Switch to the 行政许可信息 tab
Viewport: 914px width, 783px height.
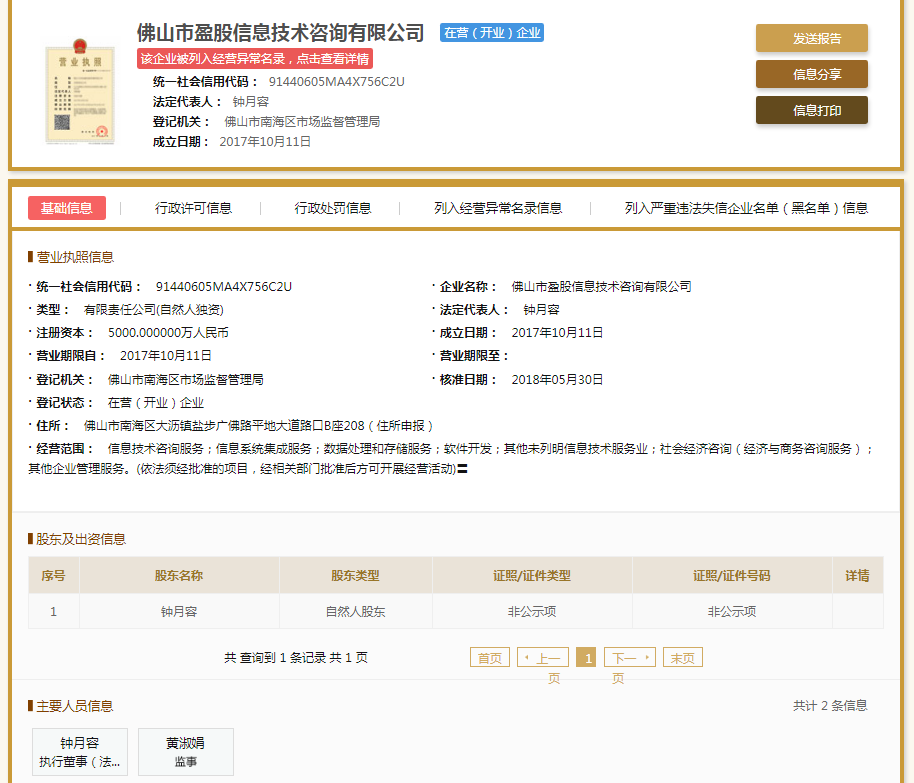[x=193, y=208]
